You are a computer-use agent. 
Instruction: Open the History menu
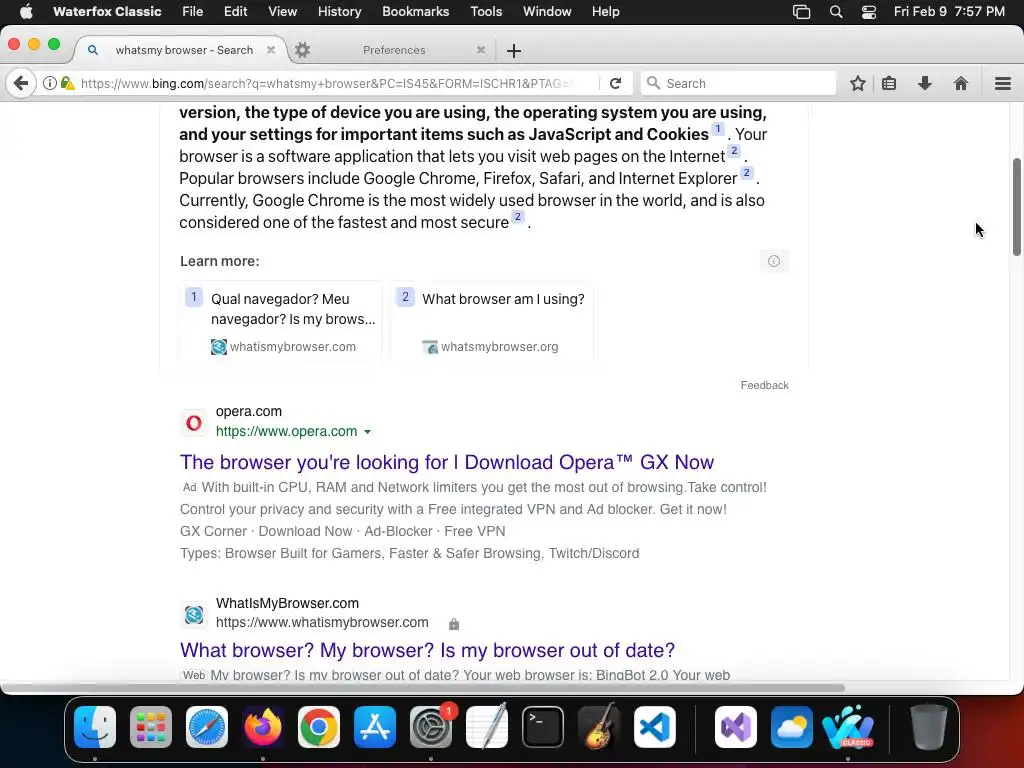[340, 12]
